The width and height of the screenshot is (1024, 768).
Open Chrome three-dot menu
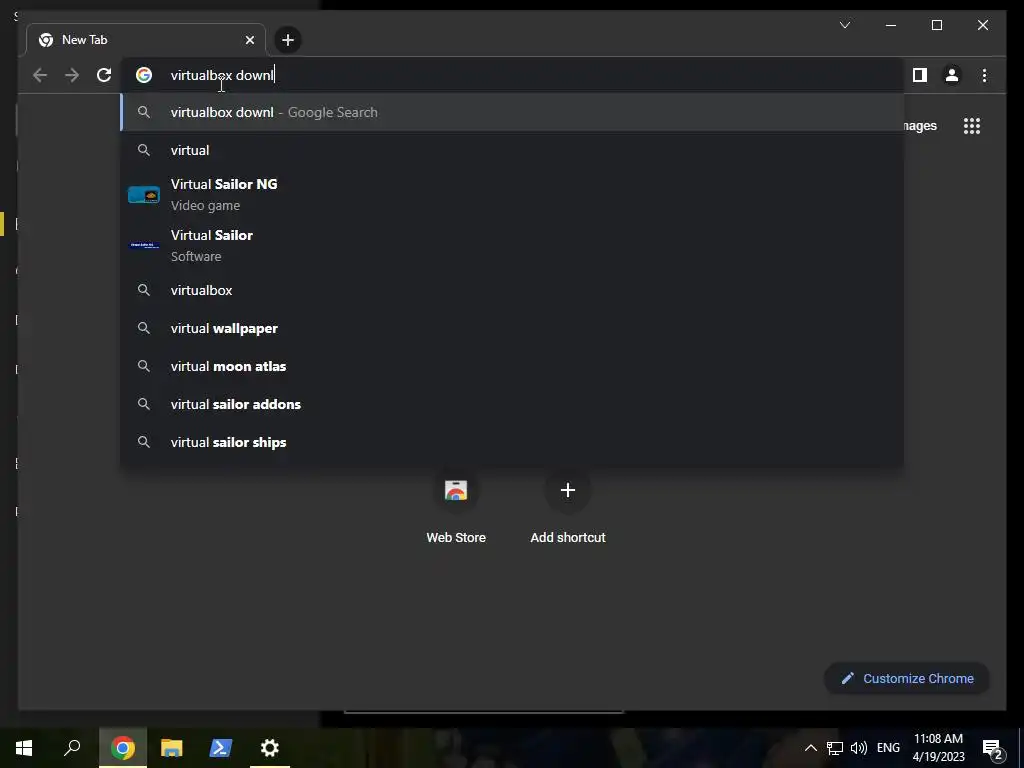click(984, 75)
